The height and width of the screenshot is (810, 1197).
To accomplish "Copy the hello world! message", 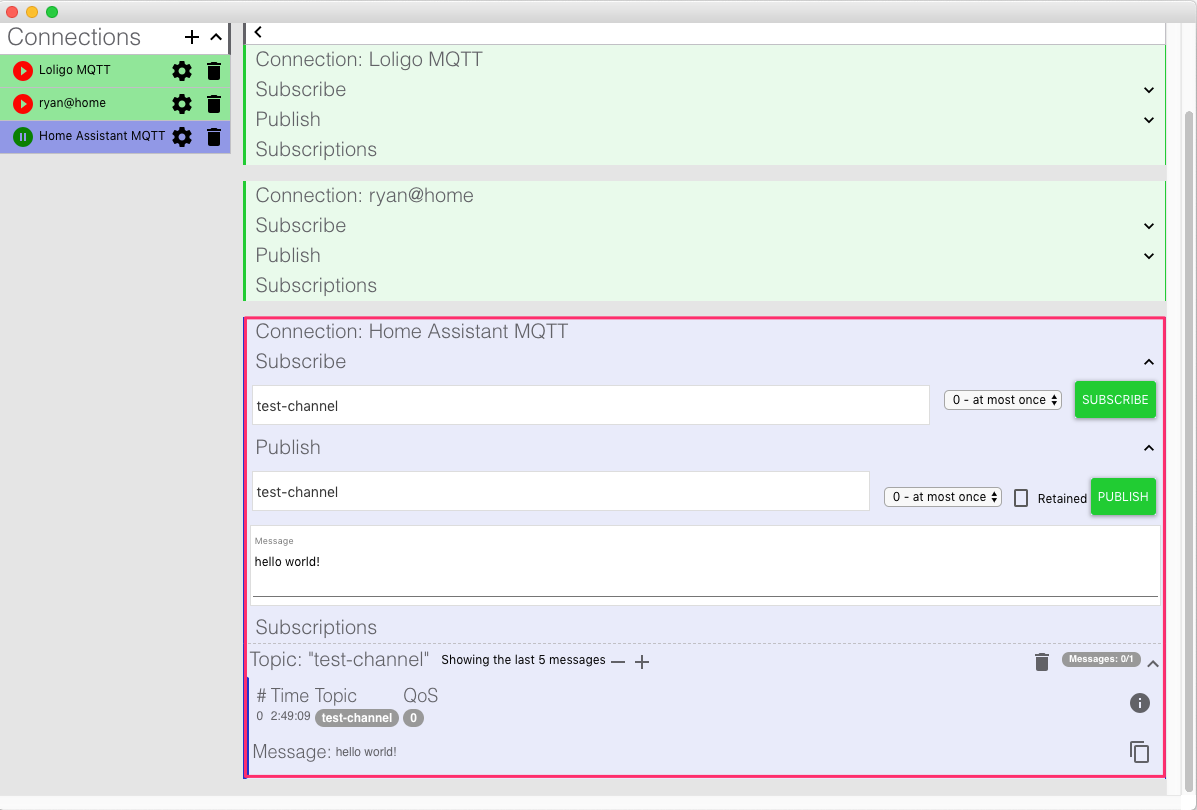I will (x=1139, y=752).
